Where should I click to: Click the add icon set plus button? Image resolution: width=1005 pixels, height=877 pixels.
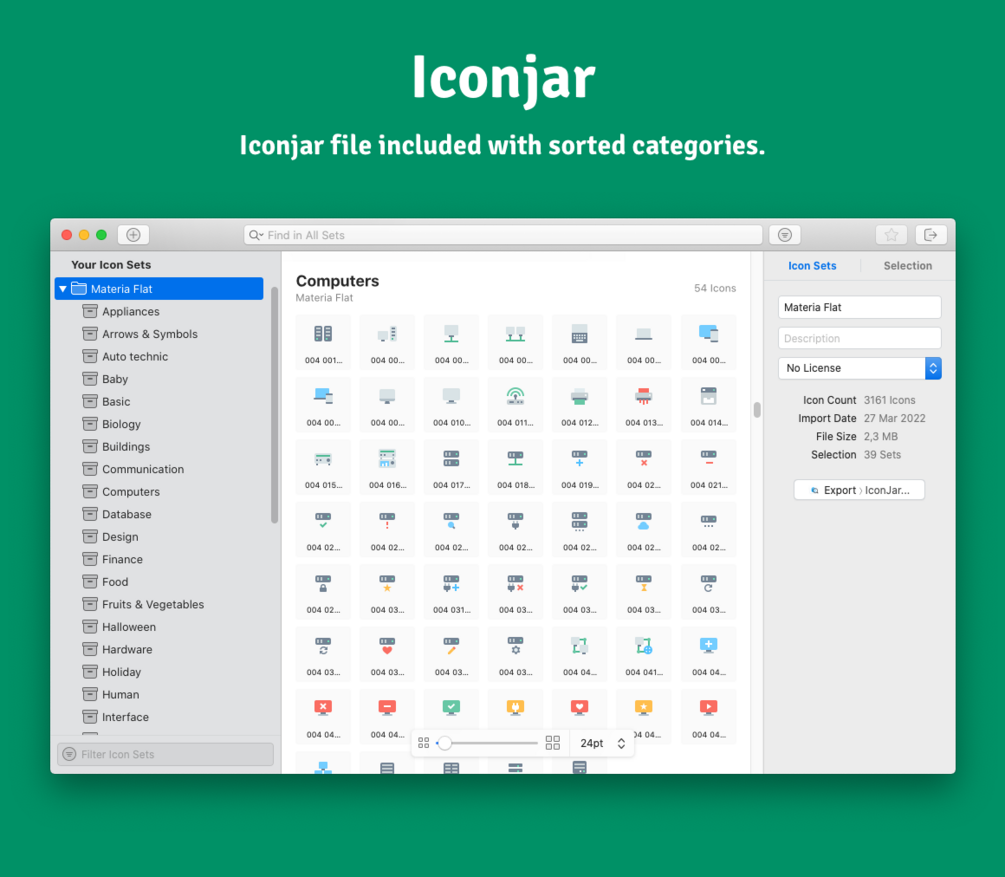click(x=133, y=235)
